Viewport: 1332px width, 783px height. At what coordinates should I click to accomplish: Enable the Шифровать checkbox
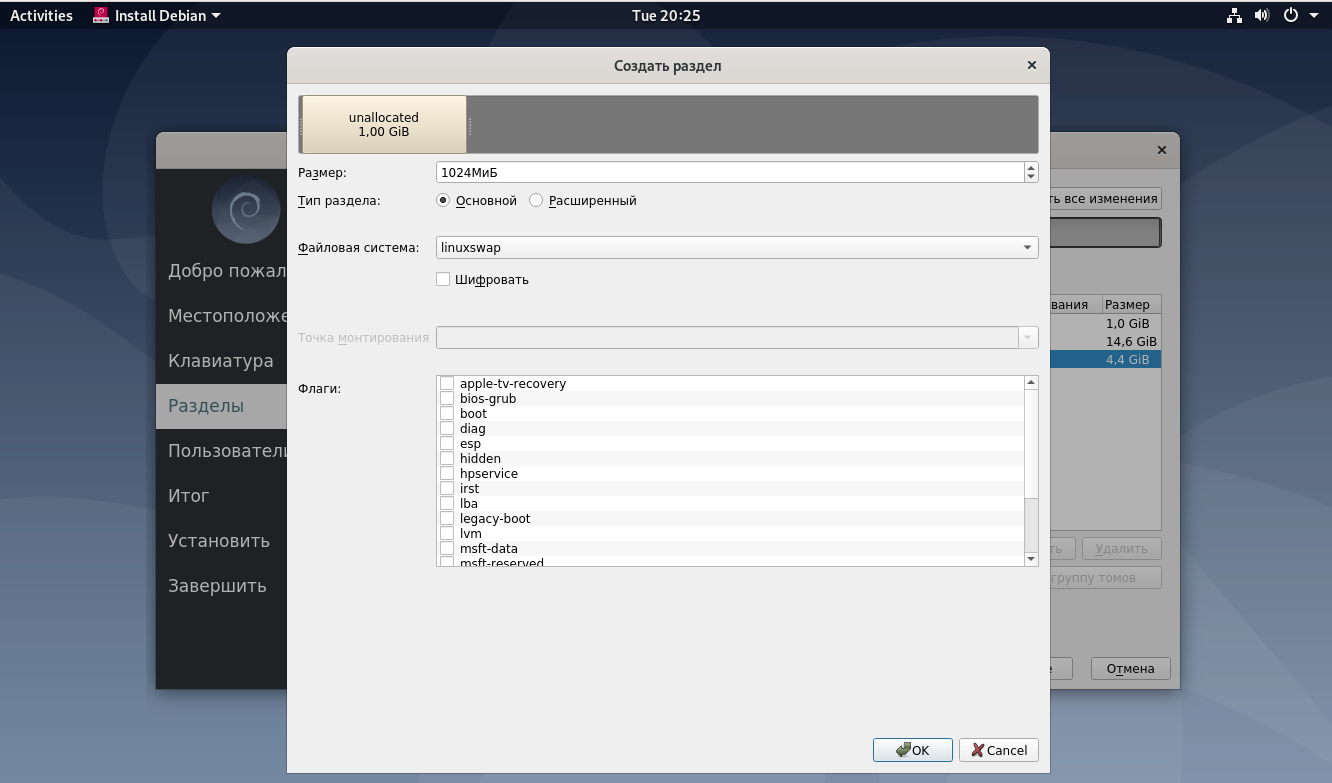pos(443,279)
